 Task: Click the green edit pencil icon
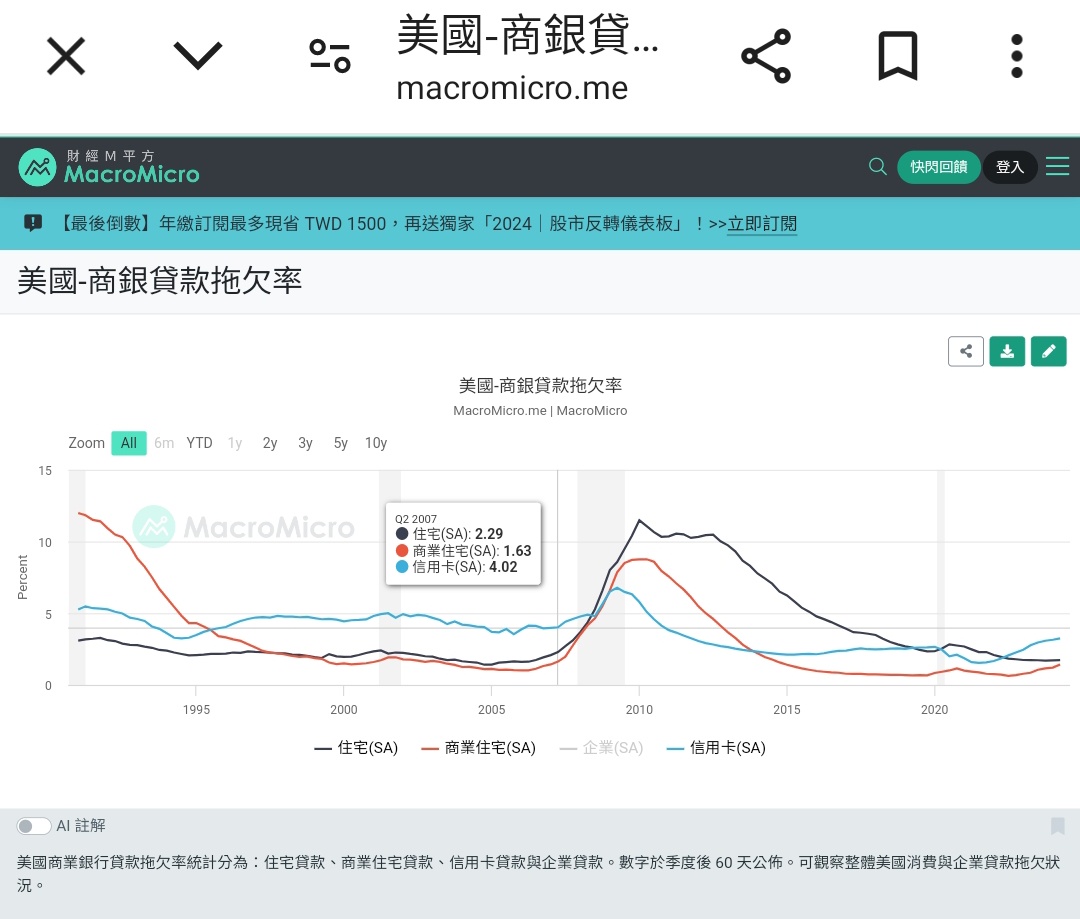(x=1048, y=351)
